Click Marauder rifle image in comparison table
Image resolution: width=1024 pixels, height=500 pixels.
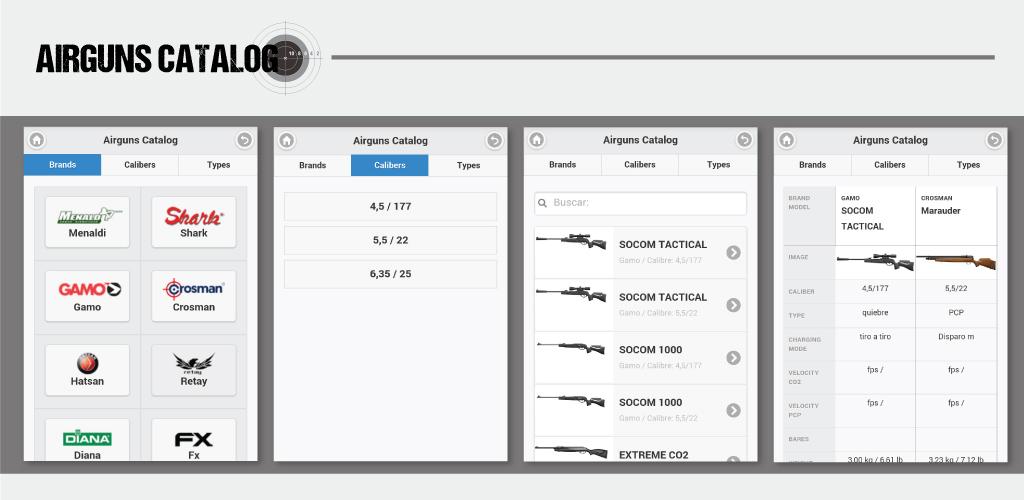click(x=956, y=261)
